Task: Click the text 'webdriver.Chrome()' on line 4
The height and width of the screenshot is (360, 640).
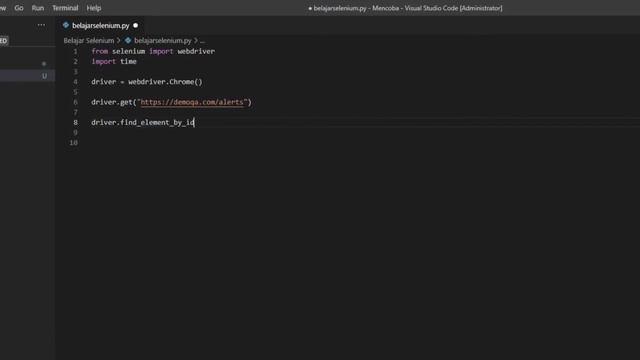Action: [165, 82]
